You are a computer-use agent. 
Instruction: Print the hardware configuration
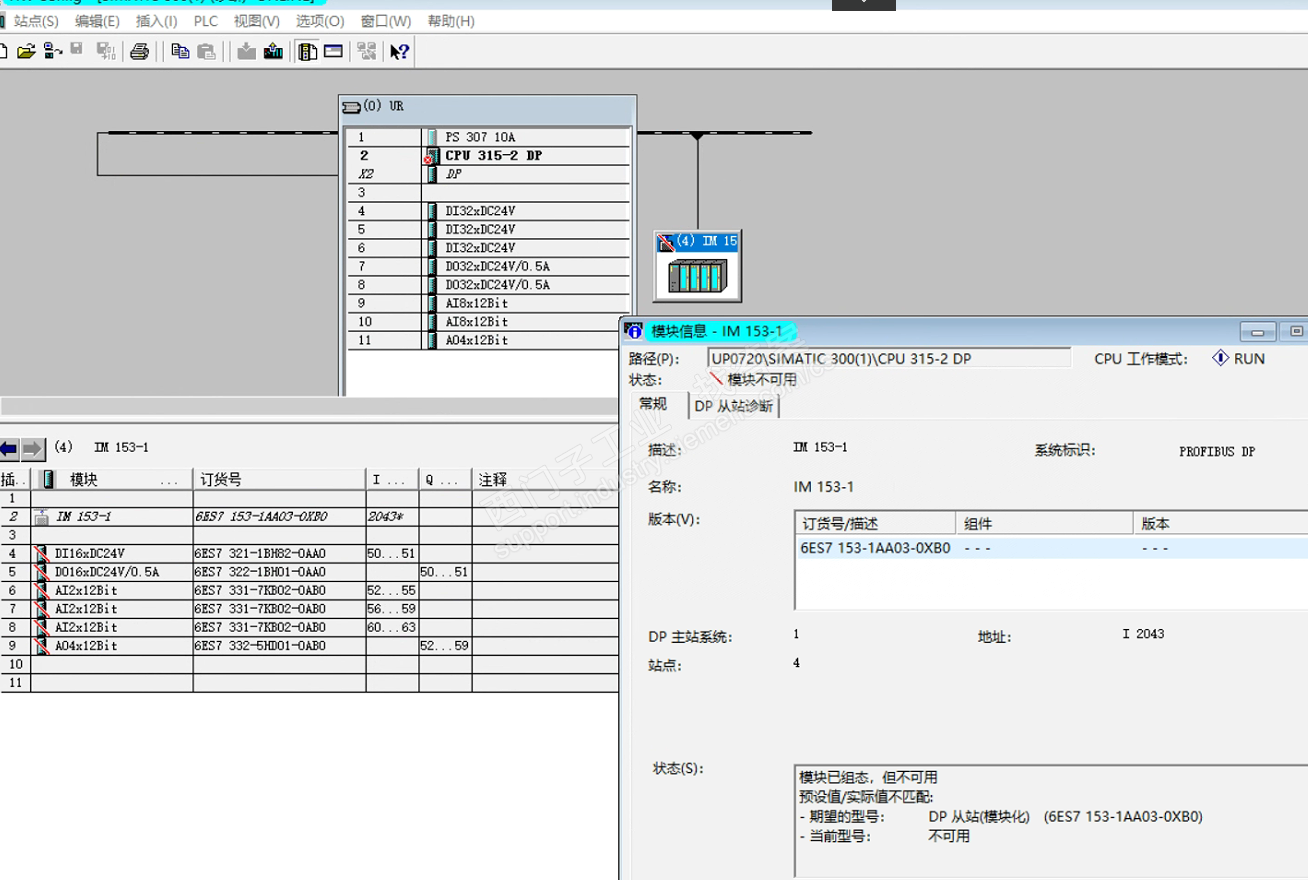[139, 51]
